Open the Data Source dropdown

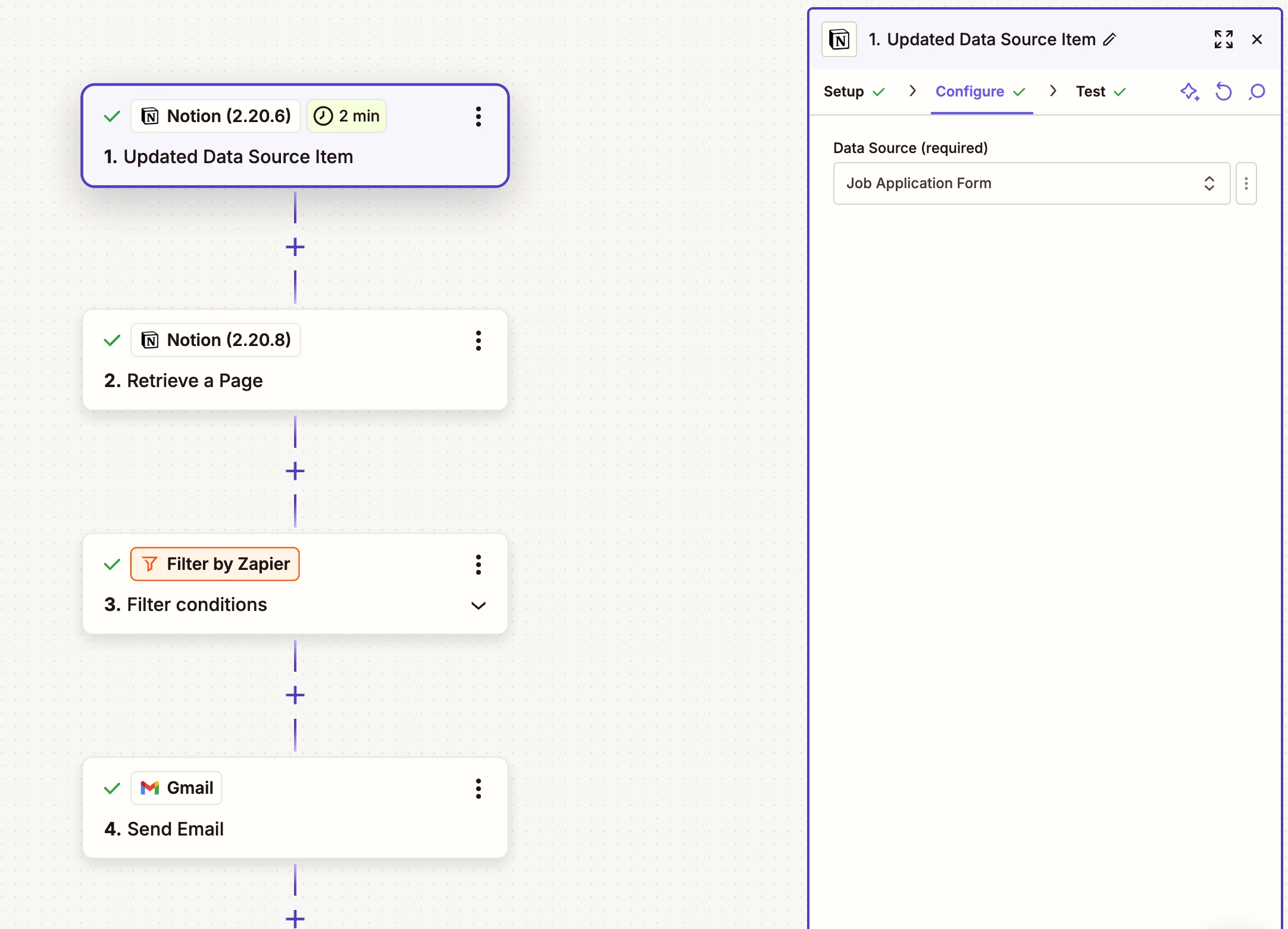[1031, 183]
